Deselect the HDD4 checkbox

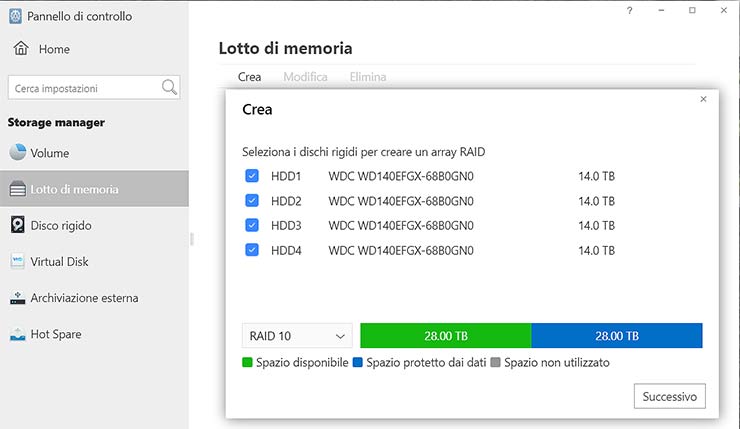251,250
